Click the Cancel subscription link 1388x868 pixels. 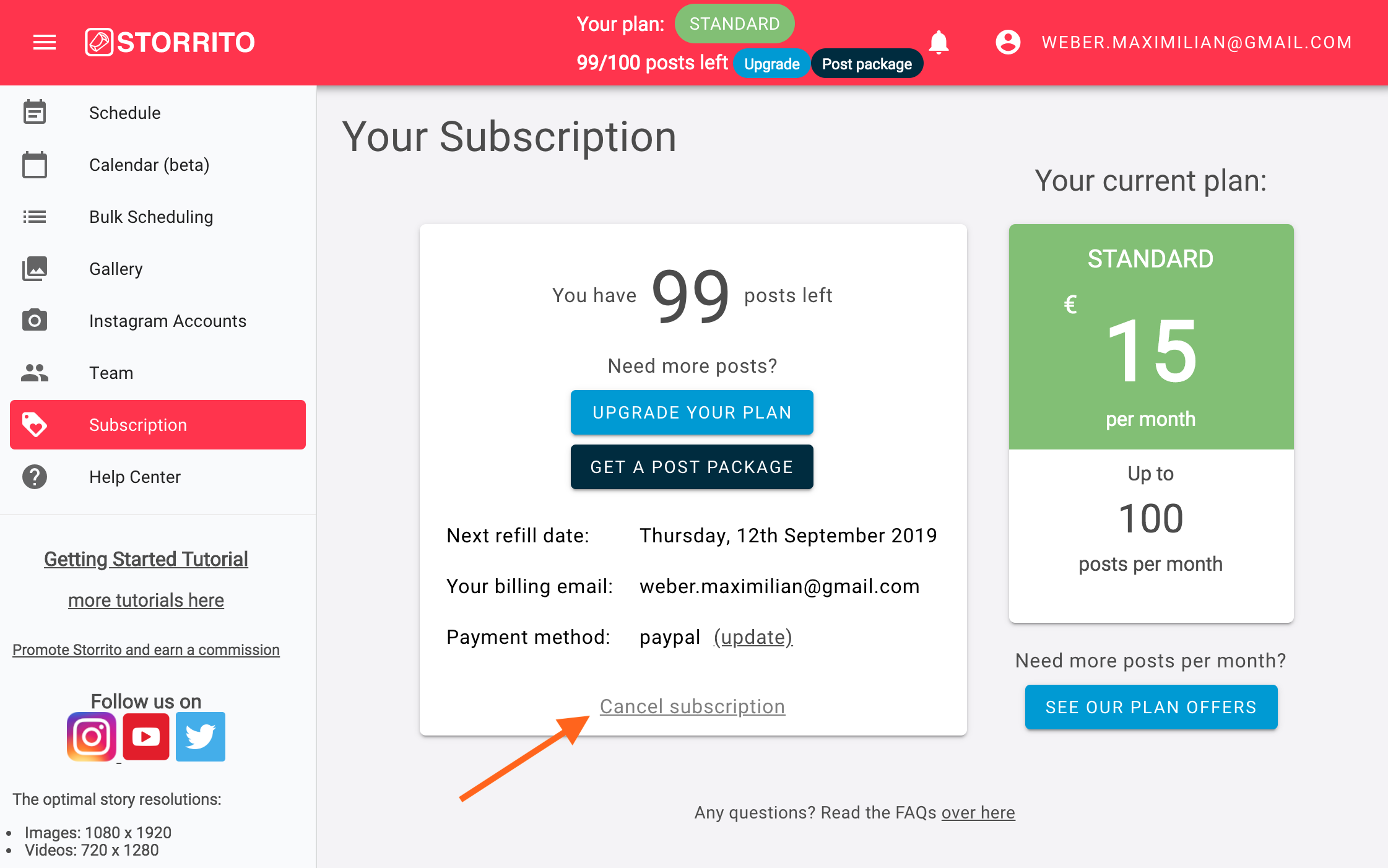coord(692,706)
